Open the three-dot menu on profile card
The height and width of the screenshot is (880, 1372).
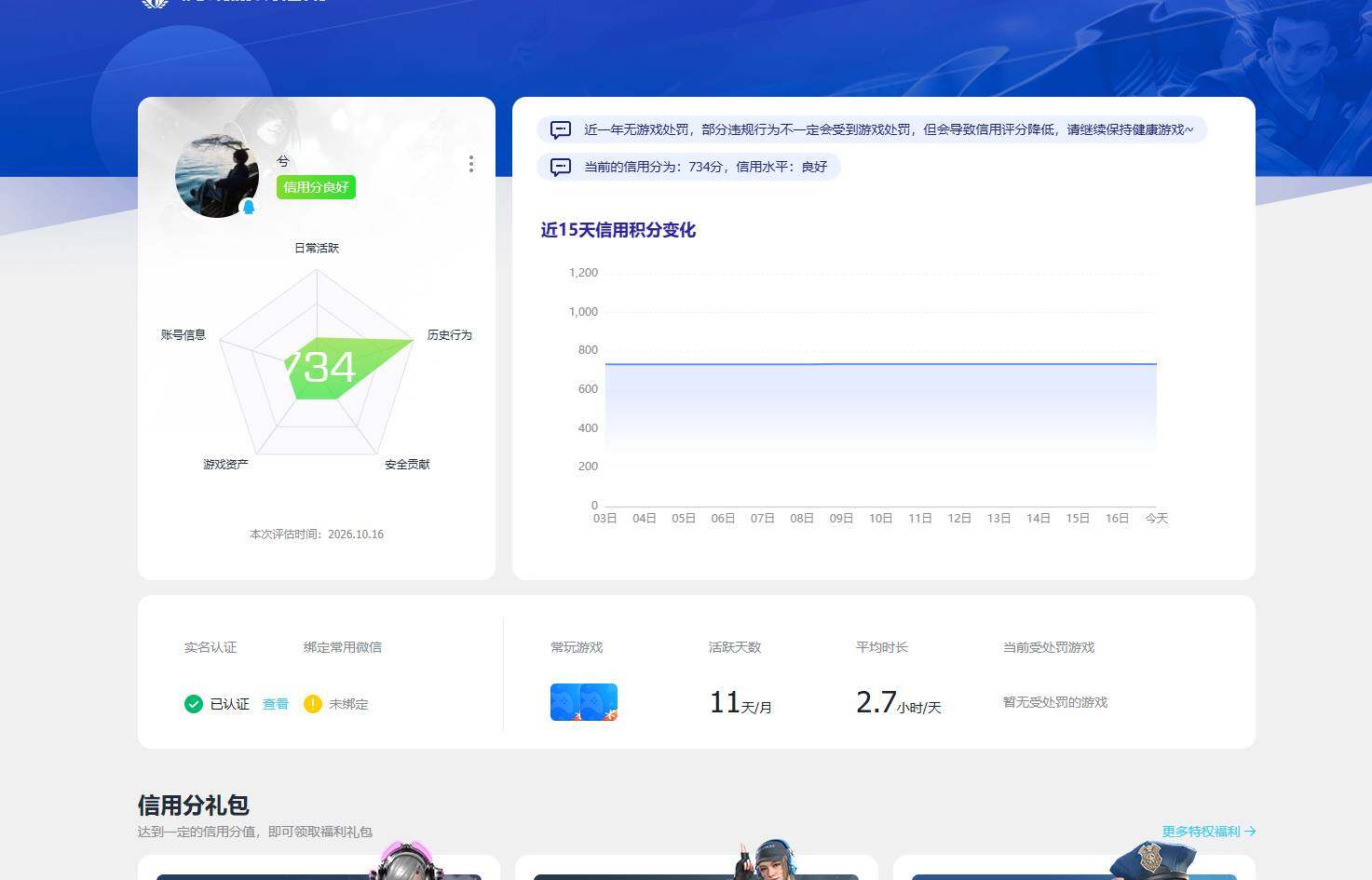click(471, 164)
